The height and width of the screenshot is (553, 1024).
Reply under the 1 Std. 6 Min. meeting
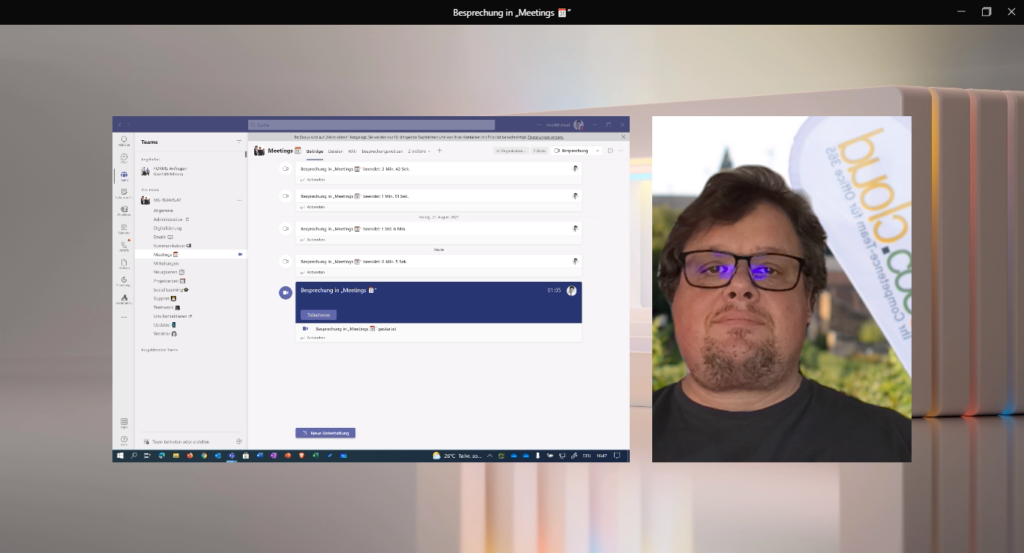coord(313,240)
